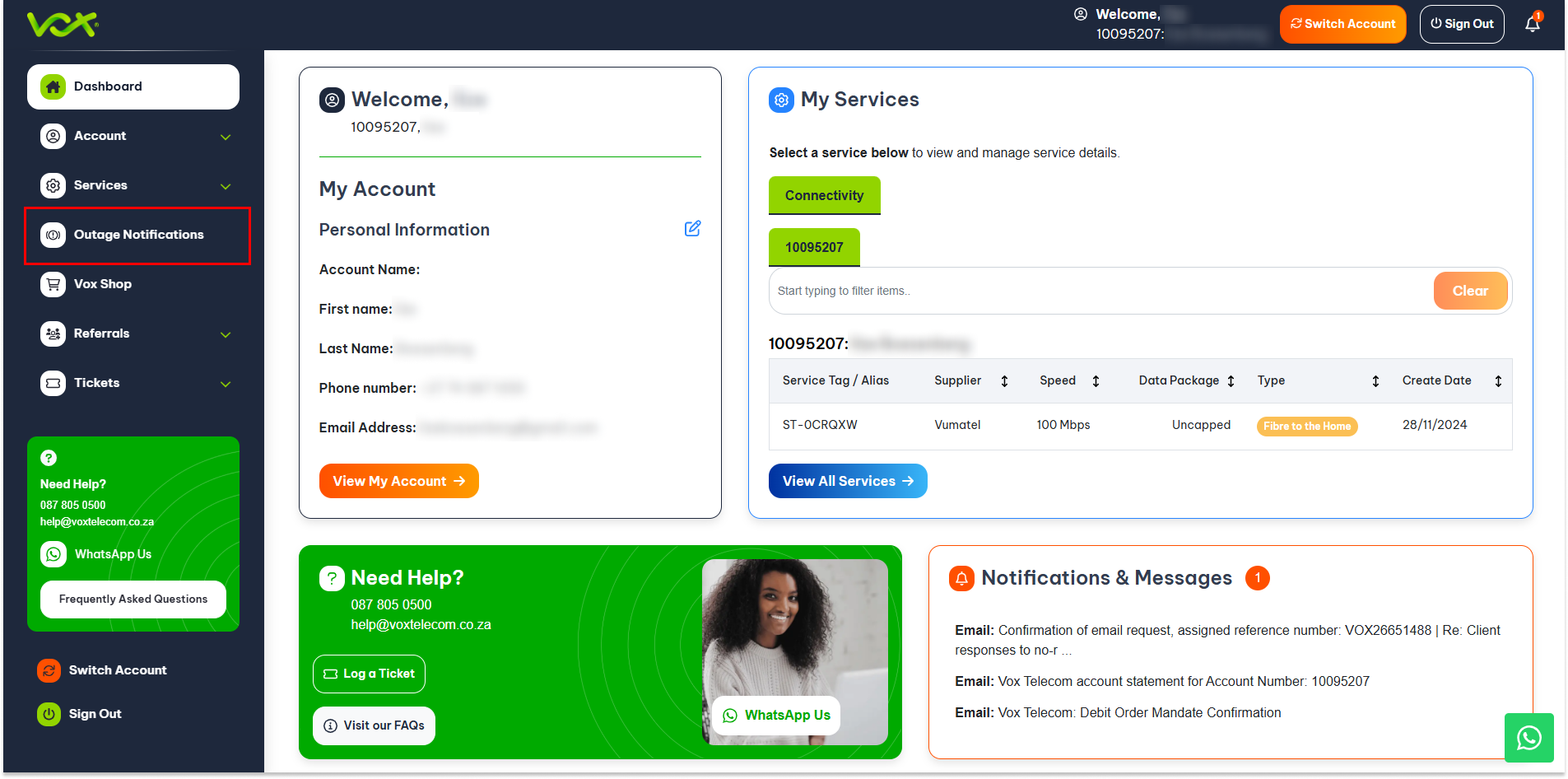The width and height of the screenshot is (1568, 779).
Task: Click the Vox logo in top left
Action: (63, 25)
